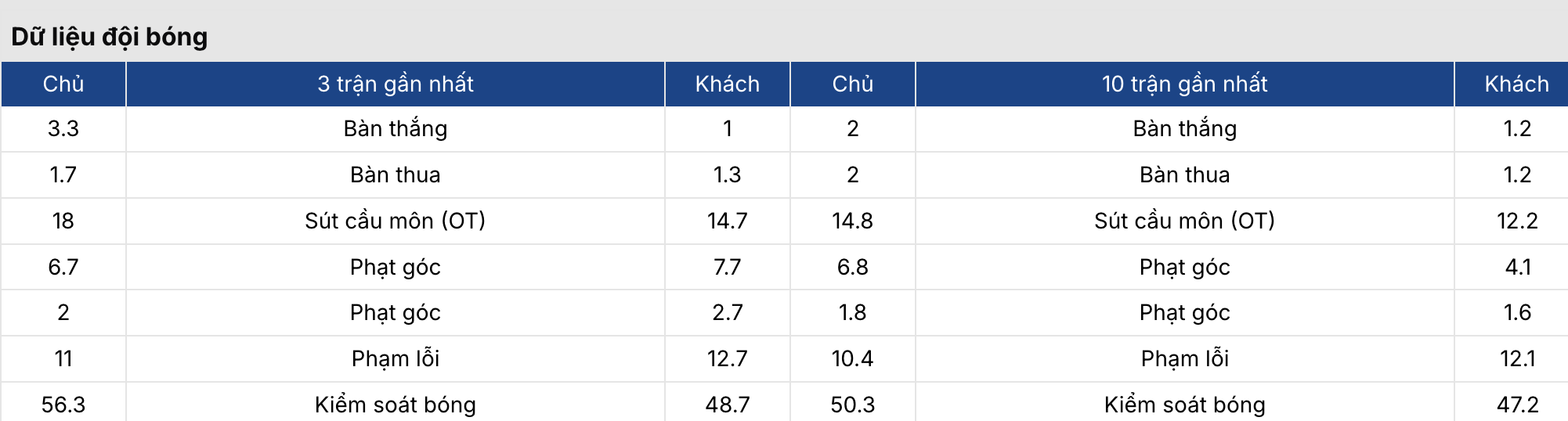
Task: Select the home shots value 18
Action: point(63,221)
